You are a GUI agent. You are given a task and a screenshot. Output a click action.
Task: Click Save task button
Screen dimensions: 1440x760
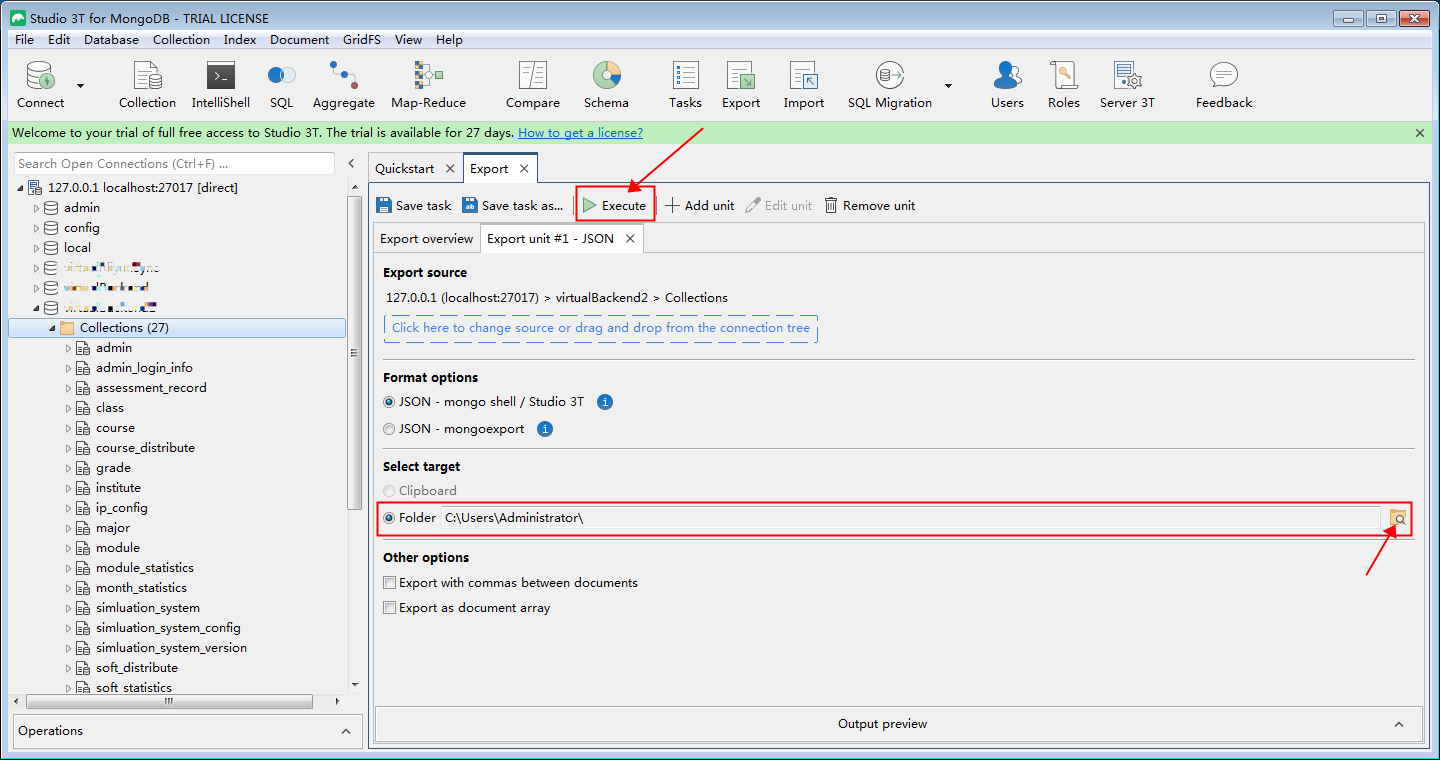[x=414, y=205]
